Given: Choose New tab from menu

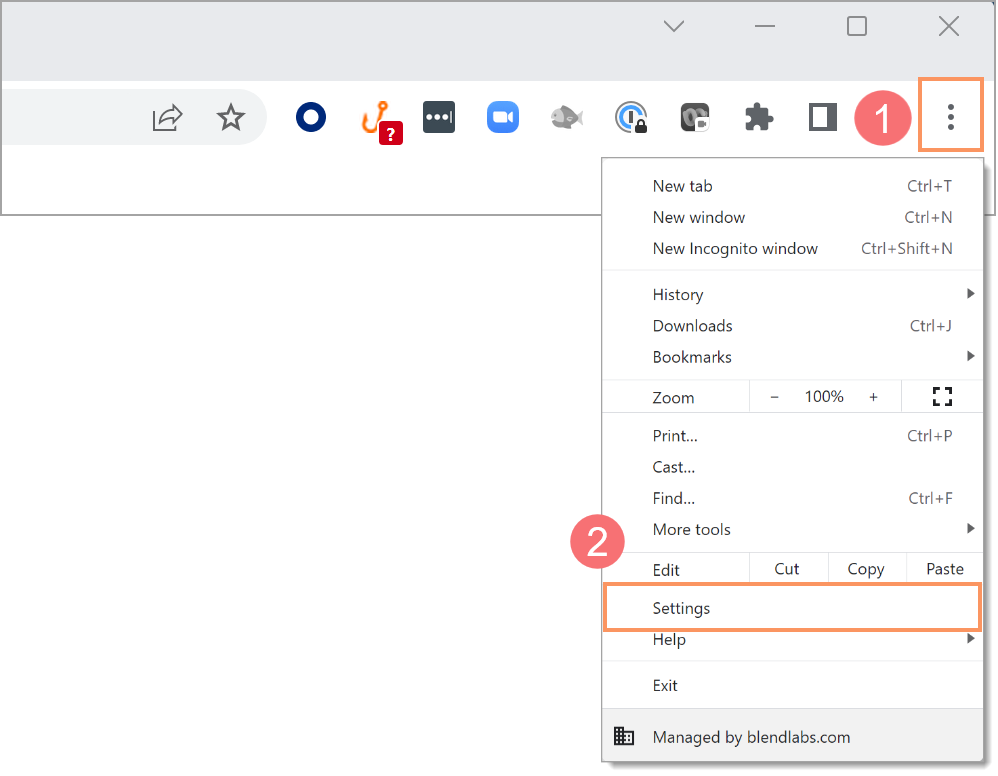Looking at the screenshot, I should tap(792, 186).
